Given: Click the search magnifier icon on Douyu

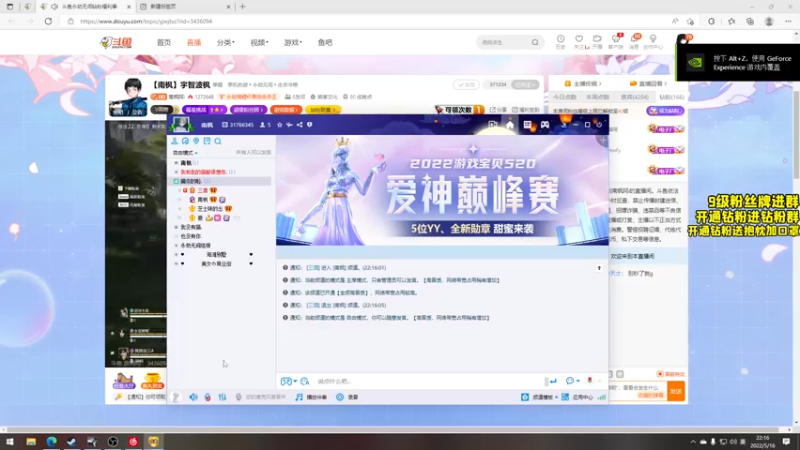Looking at the screenshot, I should point(535,42).
